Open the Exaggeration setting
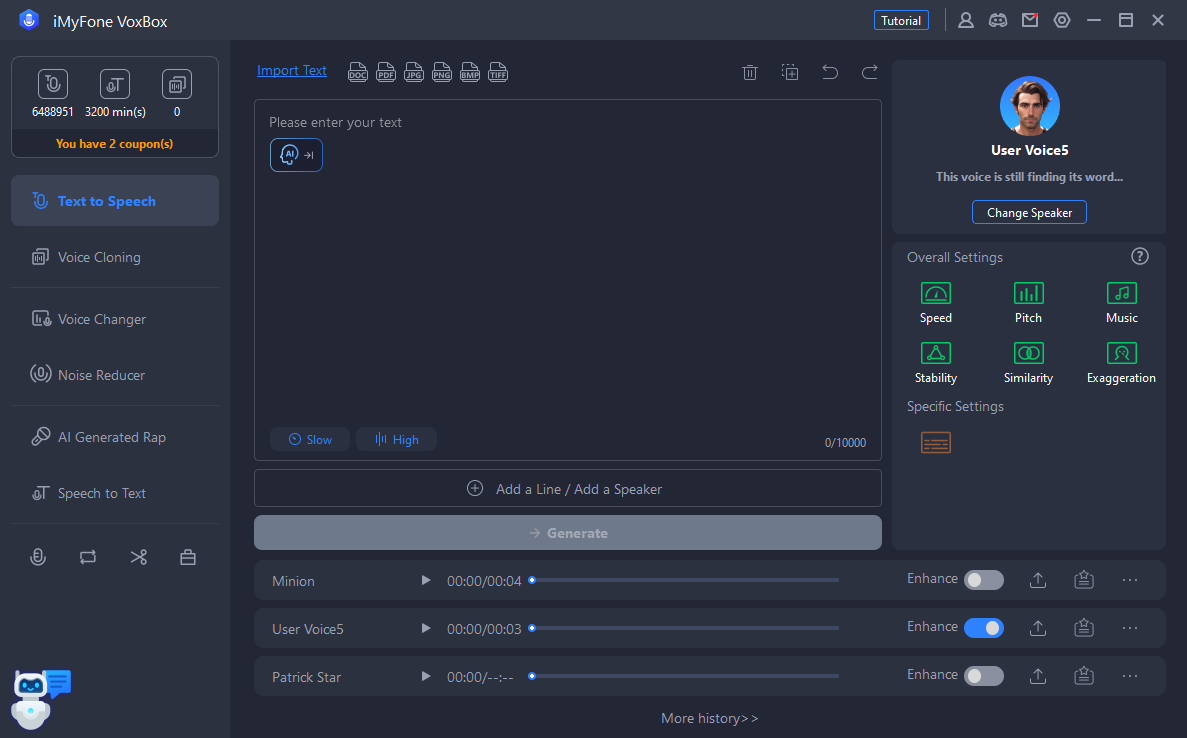The image size is (1187, 738). point(1121,354)
